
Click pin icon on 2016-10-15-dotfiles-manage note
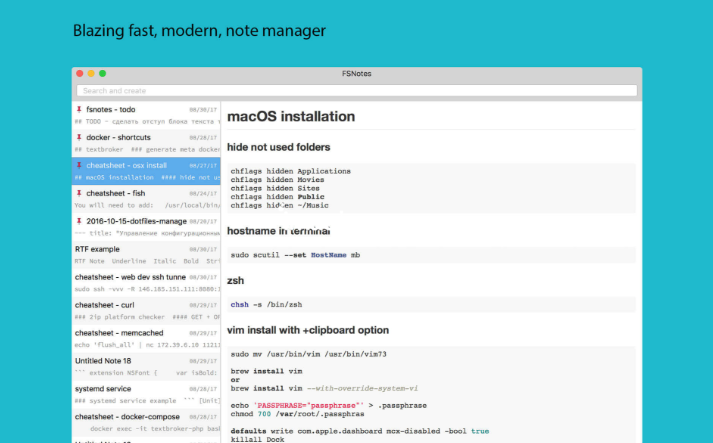(x=79, y=221)
